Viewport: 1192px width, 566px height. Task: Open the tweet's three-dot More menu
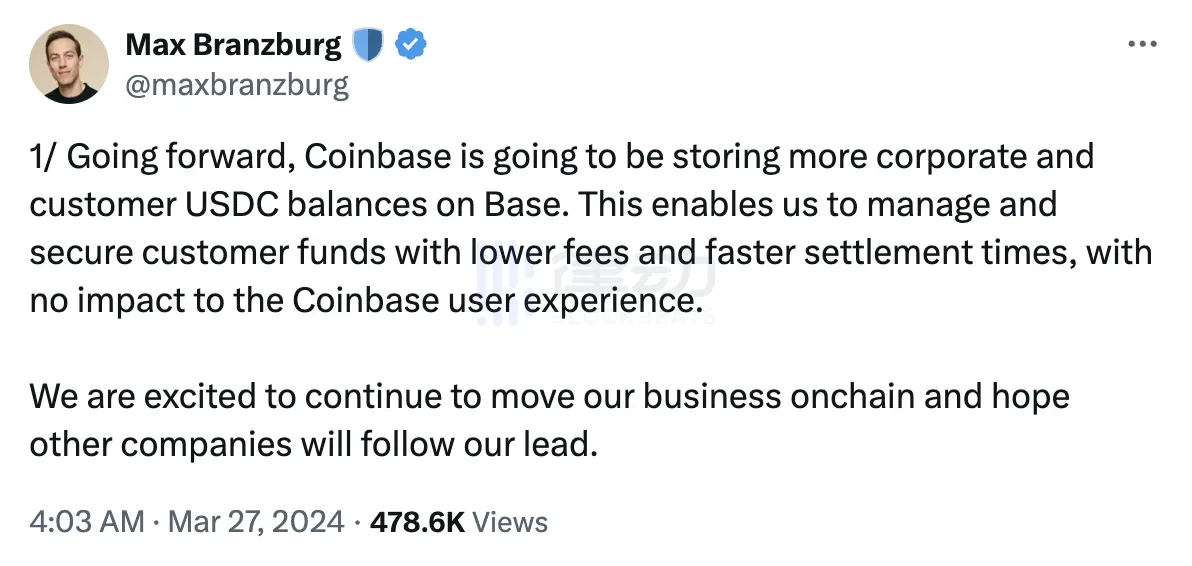tap(1141, 45)
